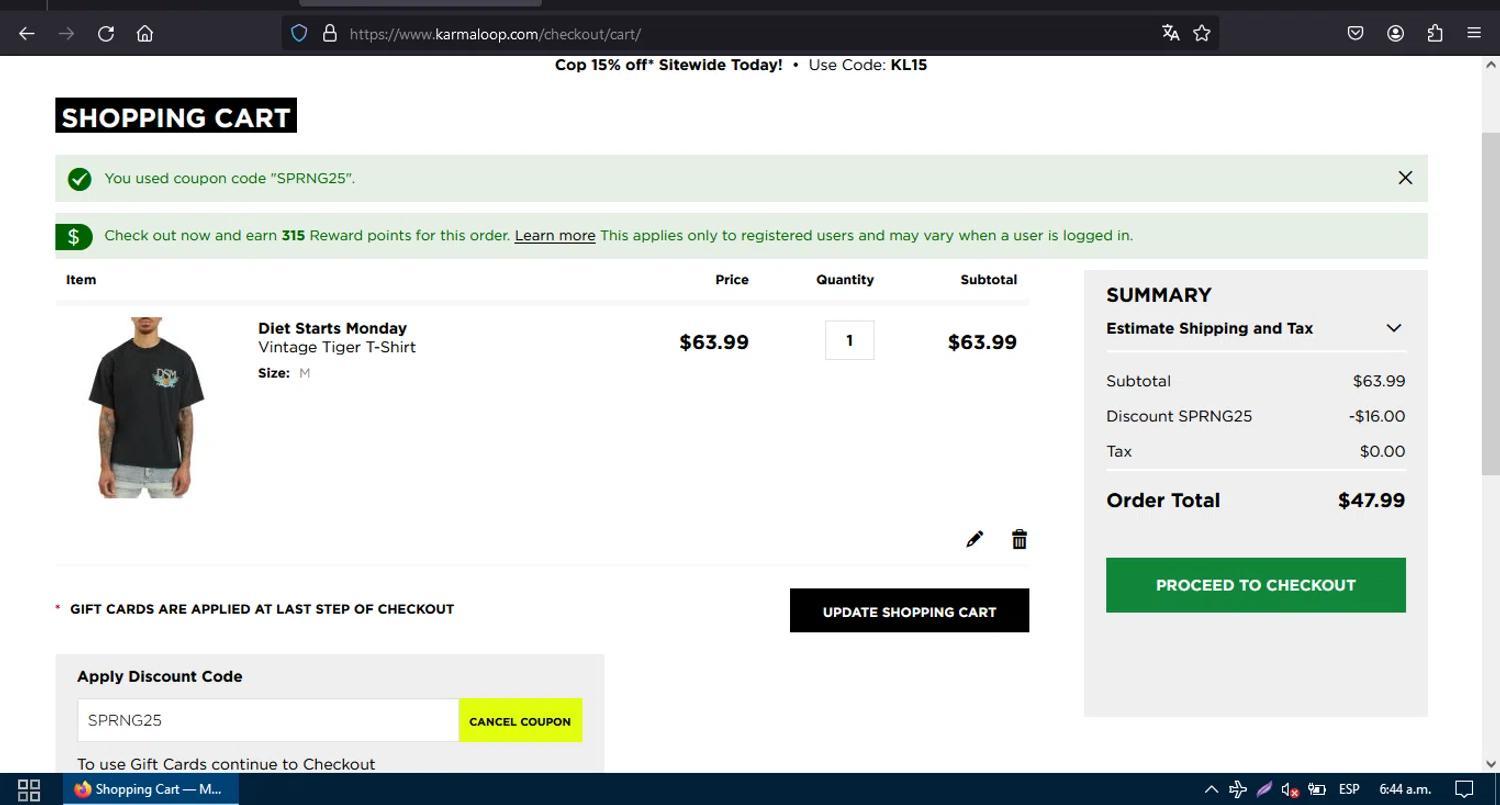Cancel the SPRNG25 coupon
The image size is (1500, 805).
[x=520, y=721]
